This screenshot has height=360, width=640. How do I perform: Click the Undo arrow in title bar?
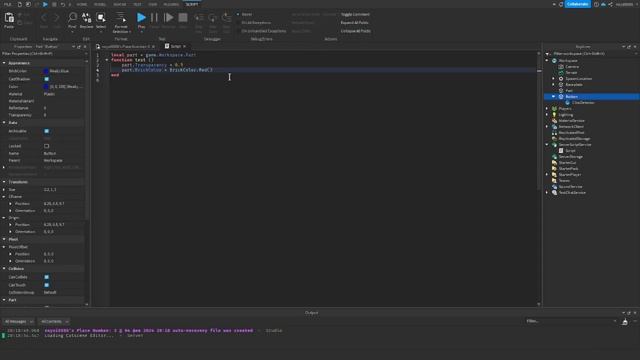coord(62,4)
